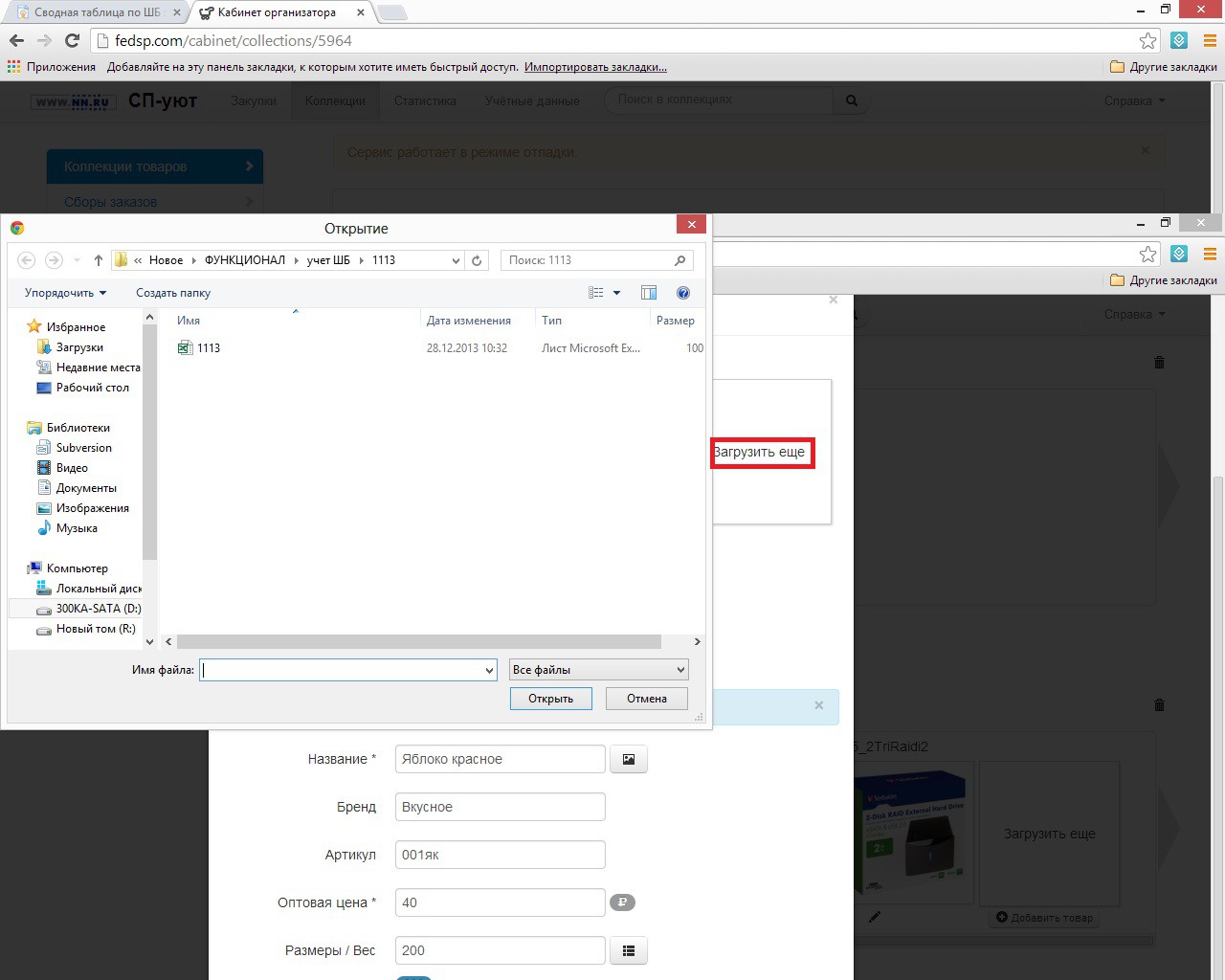This screenshot has width=1225, height=980.
Task: Close the Сводная таблица по ШБ tab
Action: tap(176, 12)
